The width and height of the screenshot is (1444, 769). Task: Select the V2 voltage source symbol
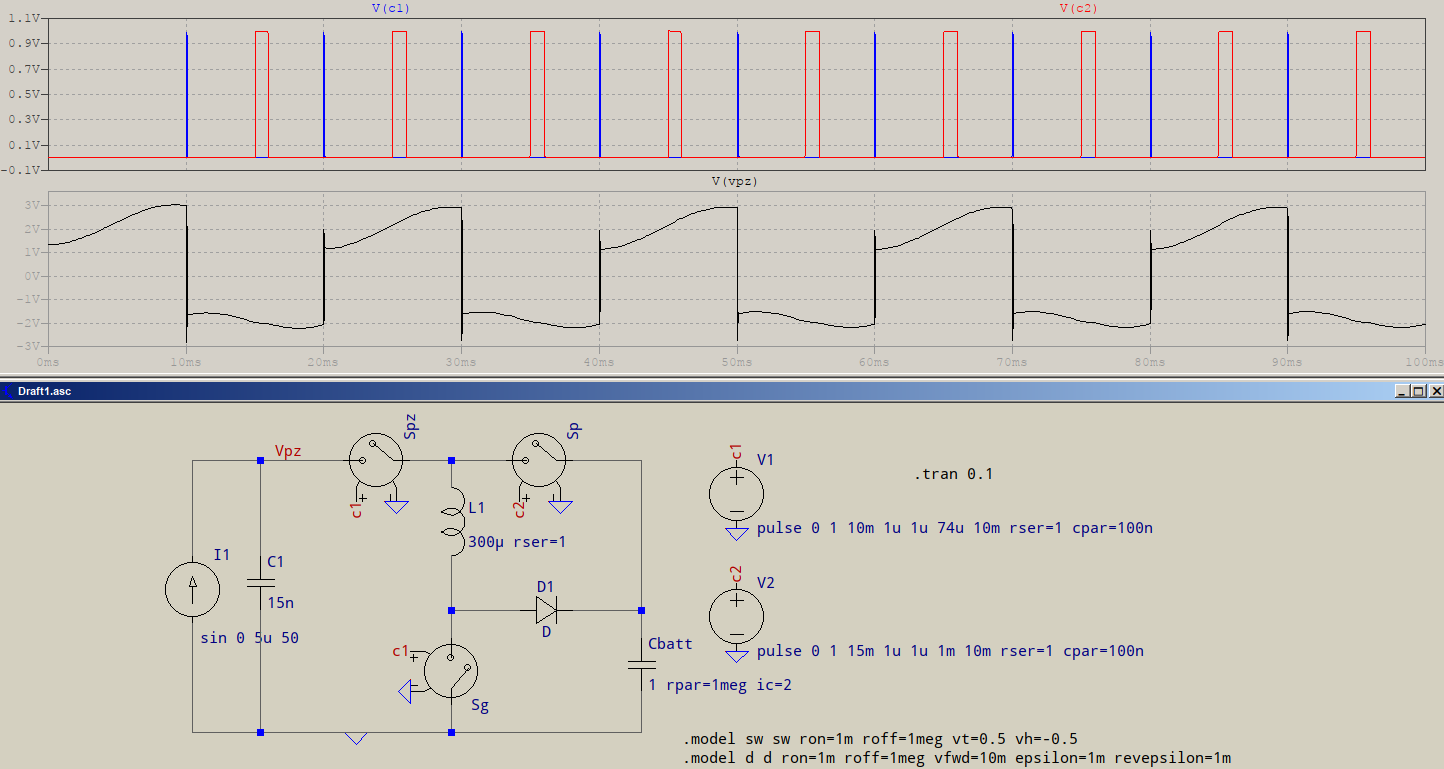pyautogui.click(x=737, y=615)
